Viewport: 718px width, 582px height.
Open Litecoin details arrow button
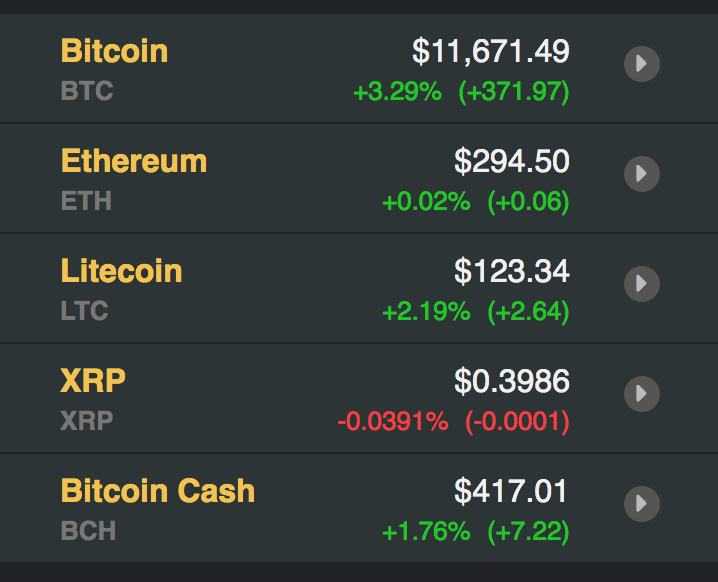642,283
